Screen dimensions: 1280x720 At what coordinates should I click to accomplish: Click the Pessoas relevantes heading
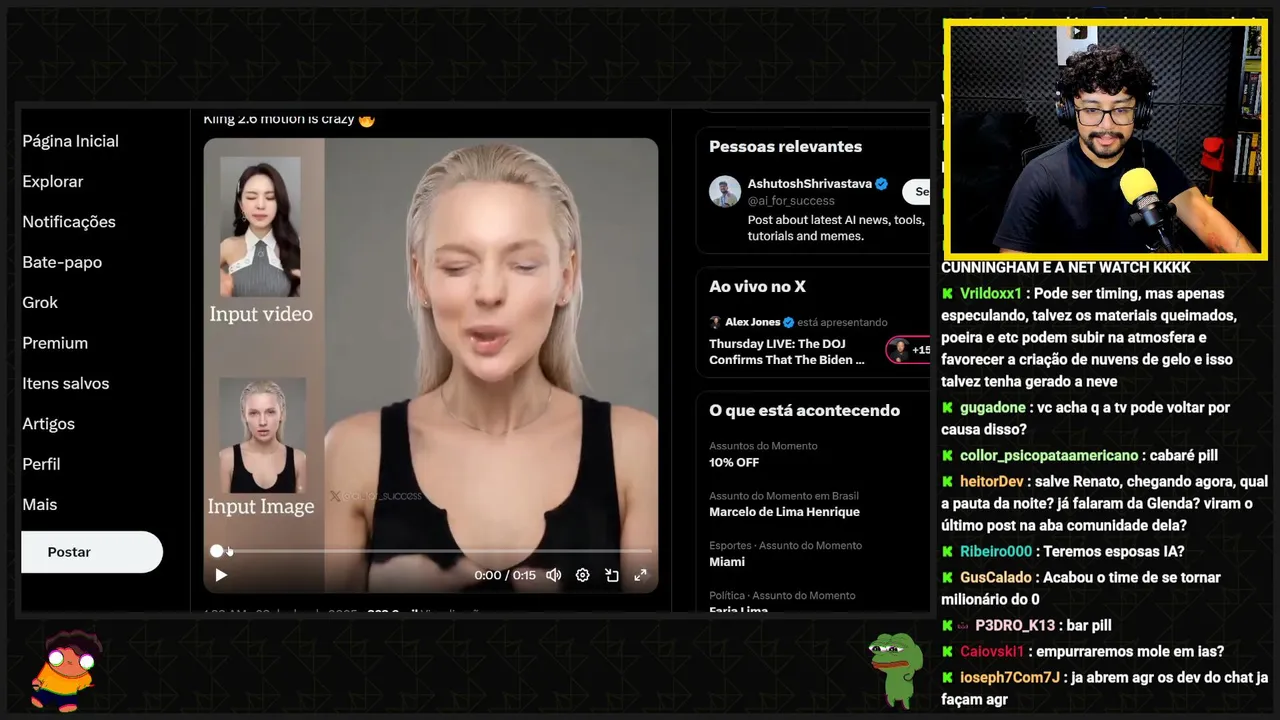(x=785, y=146)
